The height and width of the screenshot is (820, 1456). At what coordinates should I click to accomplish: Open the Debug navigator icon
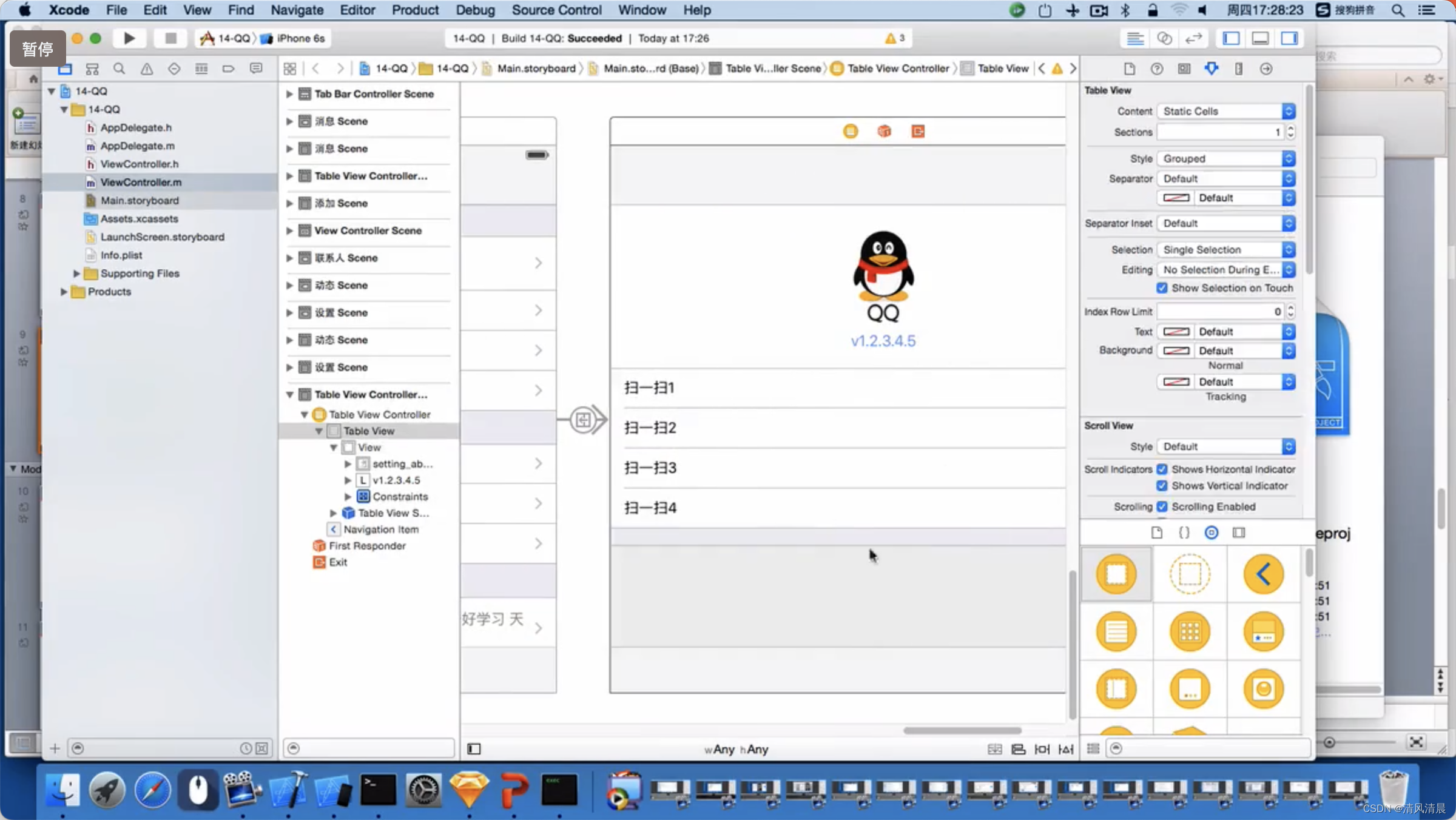click(x=201, y=69)
